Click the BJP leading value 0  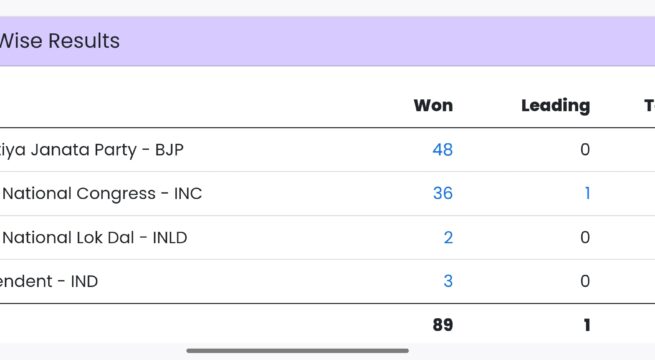585,150
